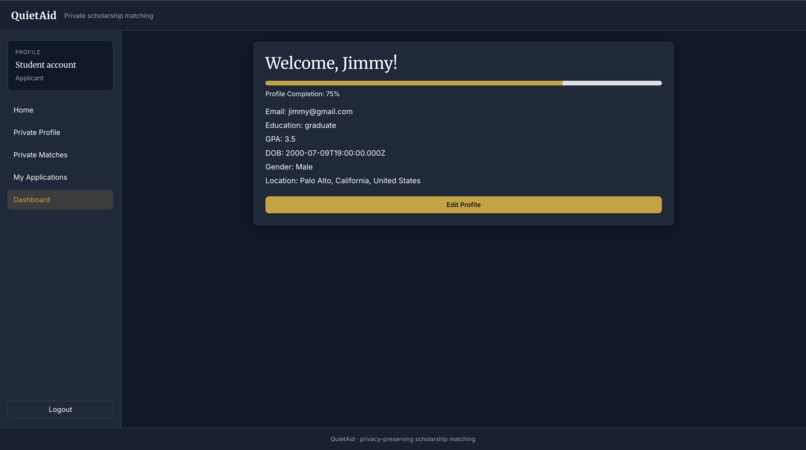The image size is (806, 450).
Task: Click 'Private scholarship matching' tagline in header
Action: (108, 16)
